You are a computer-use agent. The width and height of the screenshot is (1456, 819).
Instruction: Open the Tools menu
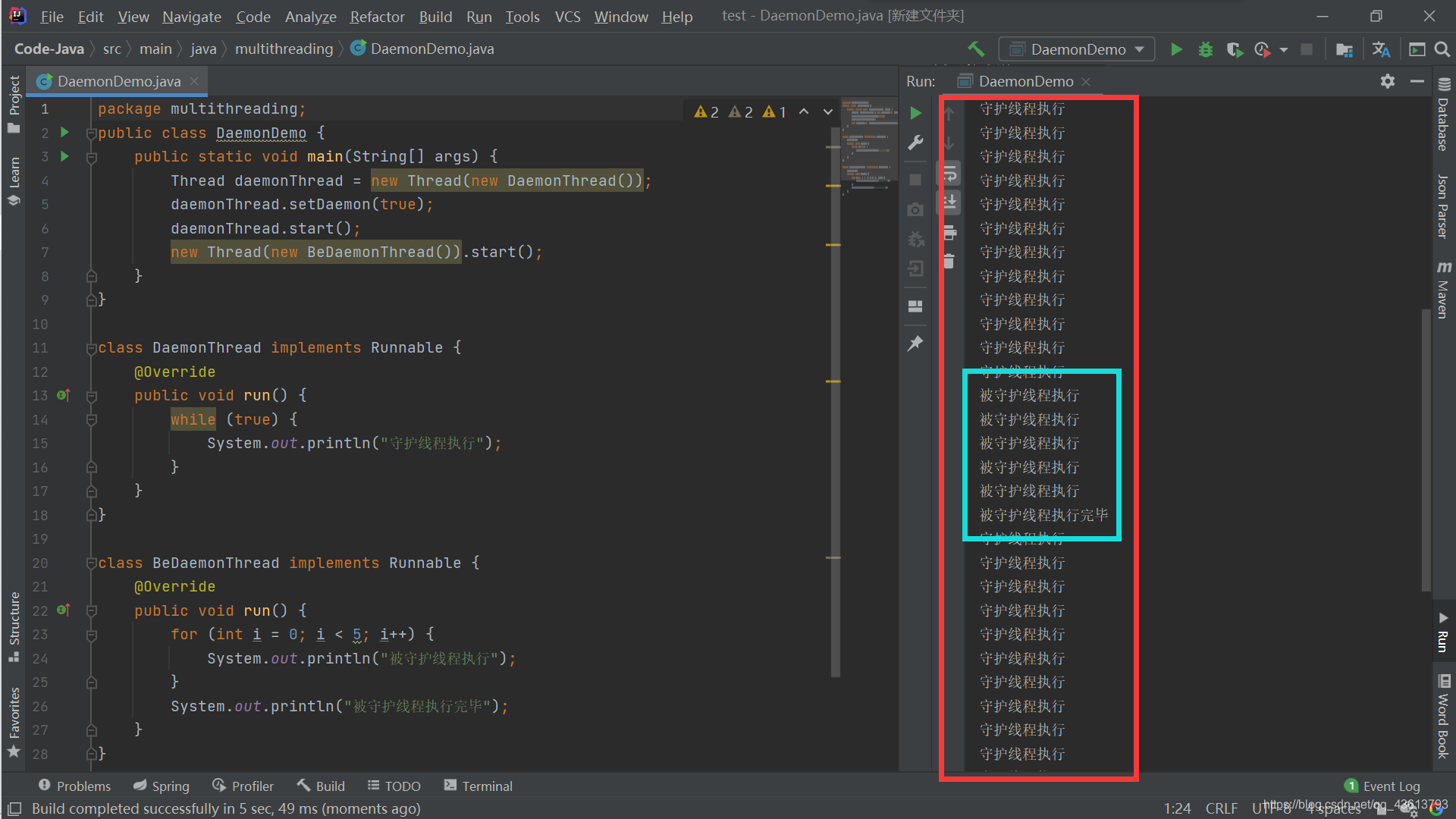[522, 16]
